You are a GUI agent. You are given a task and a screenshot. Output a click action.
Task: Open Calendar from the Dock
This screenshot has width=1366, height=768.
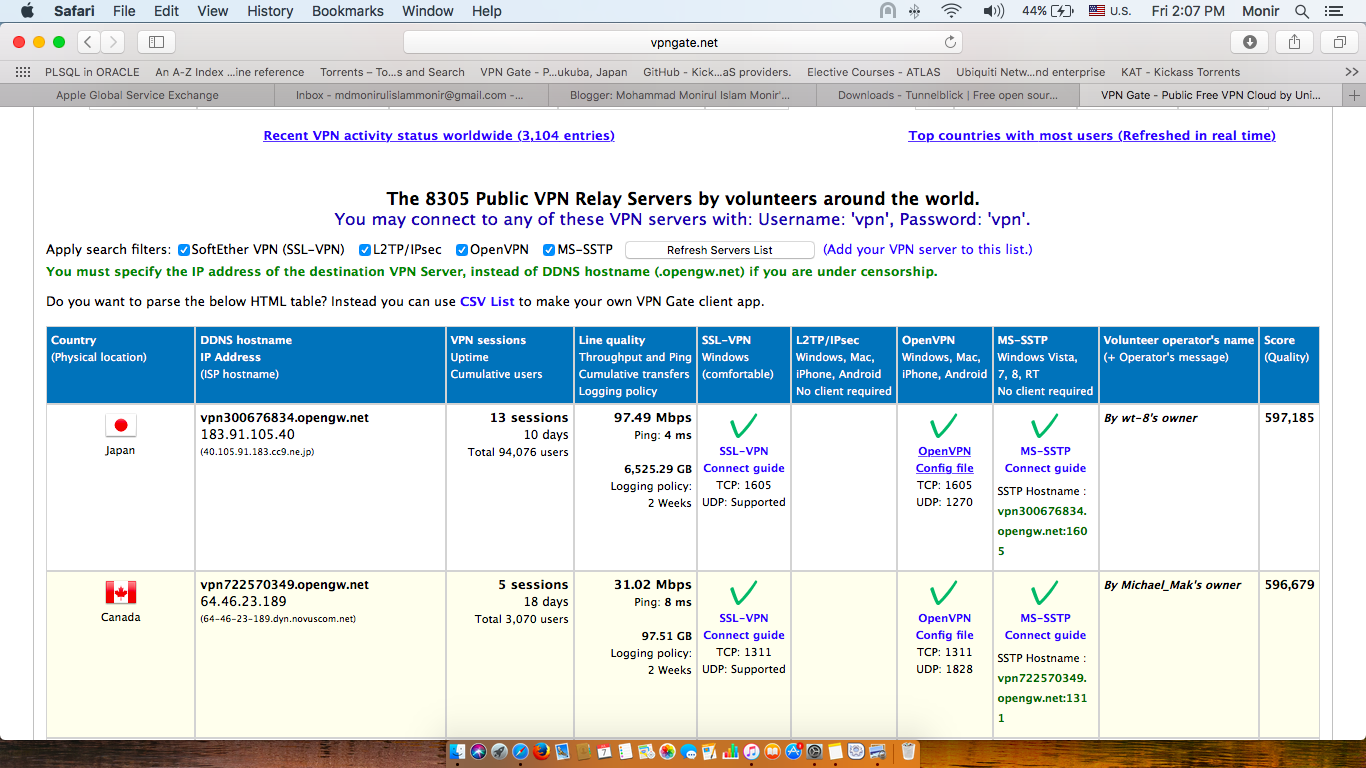tap(605, 752)
